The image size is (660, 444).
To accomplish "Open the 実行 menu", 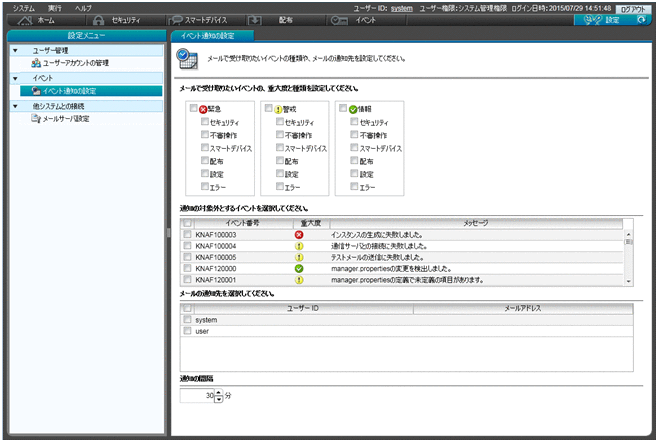I will tap(54, 7).
